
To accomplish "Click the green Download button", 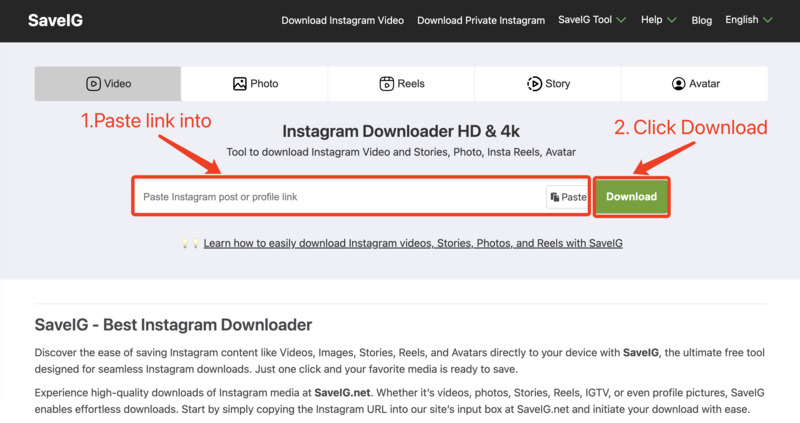I will point(631,197).
